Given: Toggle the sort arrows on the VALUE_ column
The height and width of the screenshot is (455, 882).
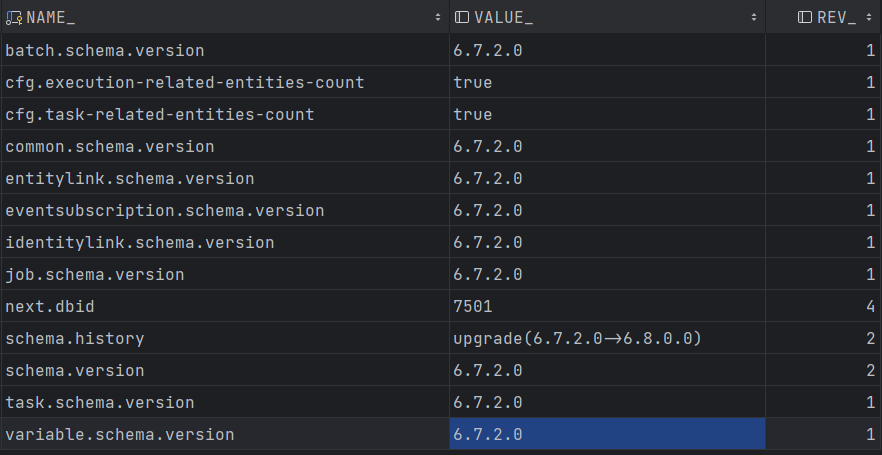Looking at the screenshot, I should click(754, 18).
